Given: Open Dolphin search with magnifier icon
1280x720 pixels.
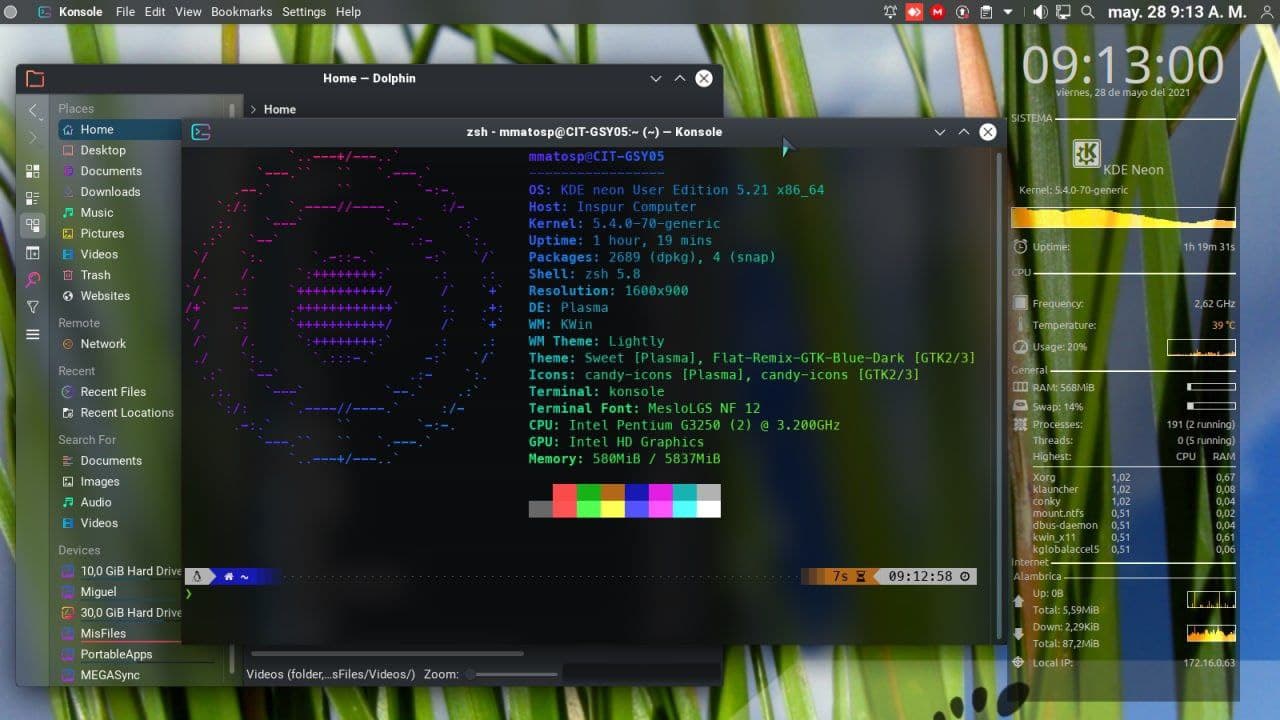Looking at the screenshot, I should (33, 280).
